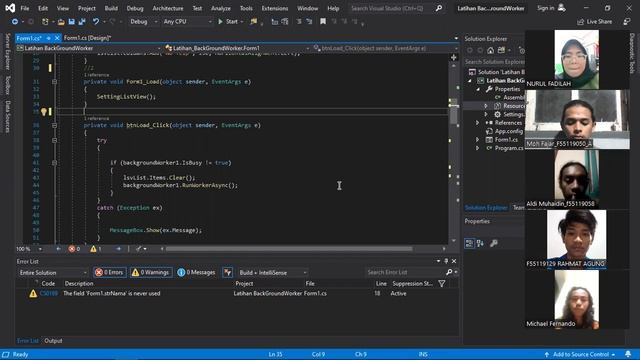Click the CS0169 warning code link
Image resolution: width=640 pixels, height=360 pixels.
tap(49, 293)
